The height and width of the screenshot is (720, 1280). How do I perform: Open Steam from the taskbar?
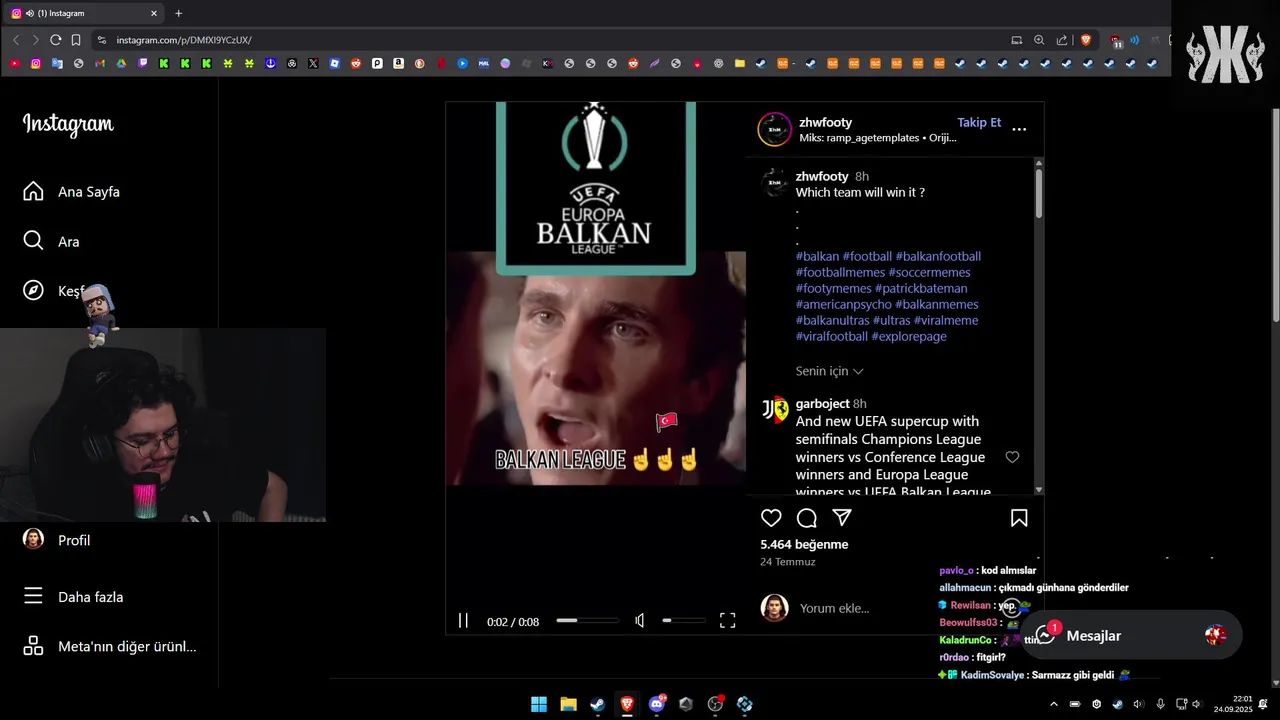point(597,704)
